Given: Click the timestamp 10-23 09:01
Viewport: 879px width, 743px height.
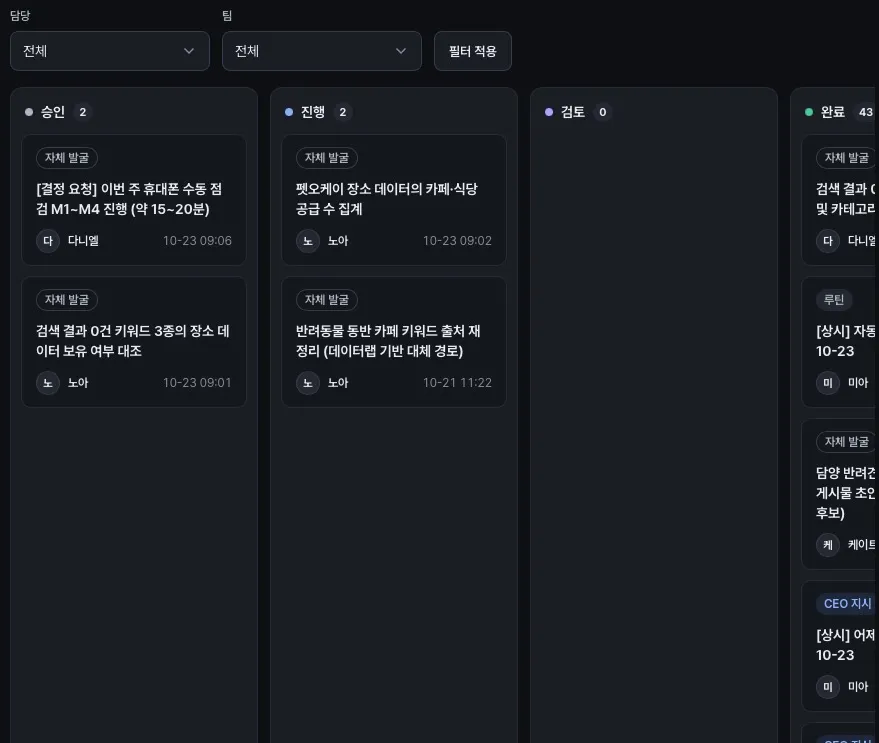Looking at the screenshot, I should pos(197,383).
